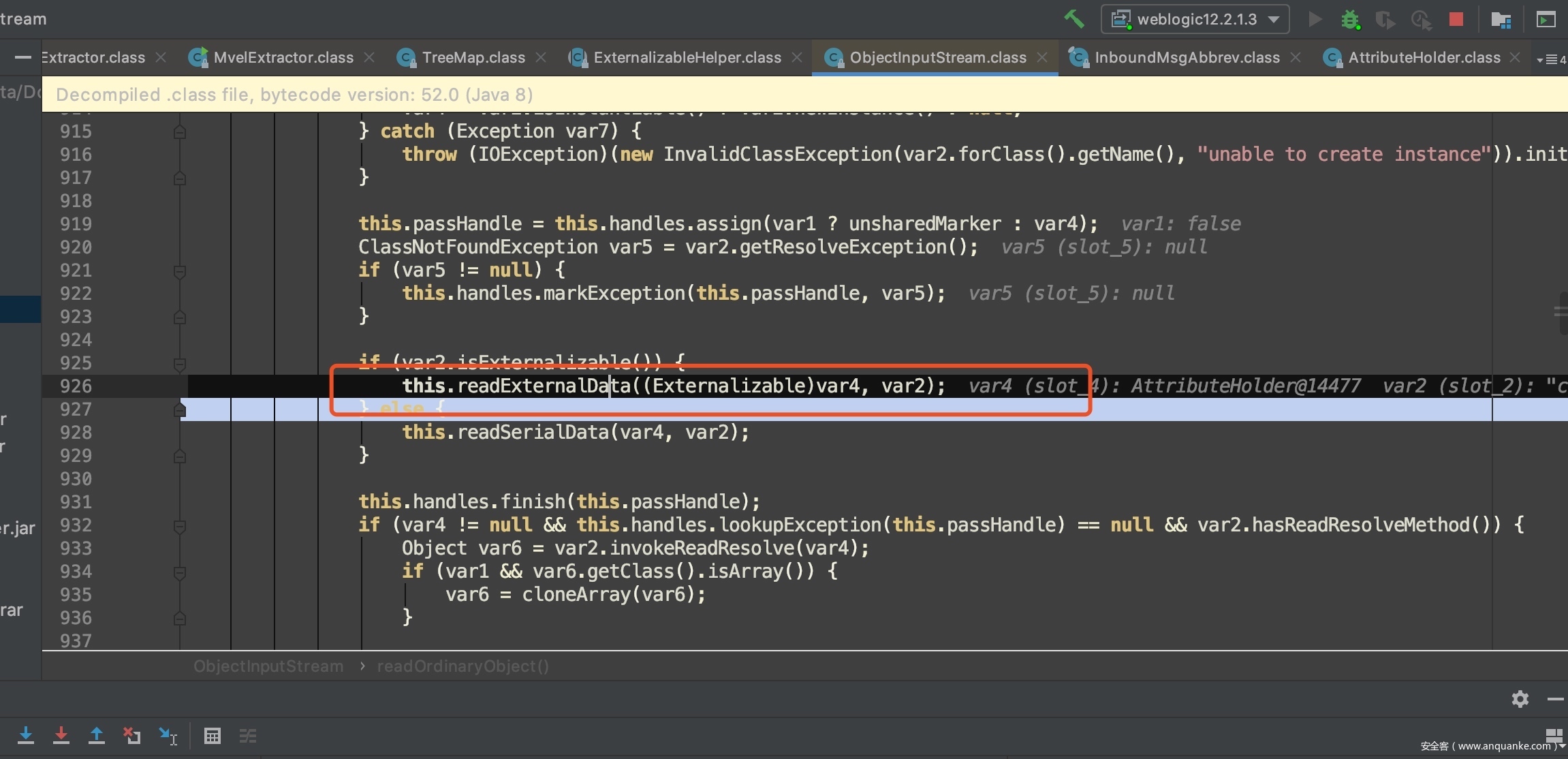Stop the running process with red square

pos(1456,19)
